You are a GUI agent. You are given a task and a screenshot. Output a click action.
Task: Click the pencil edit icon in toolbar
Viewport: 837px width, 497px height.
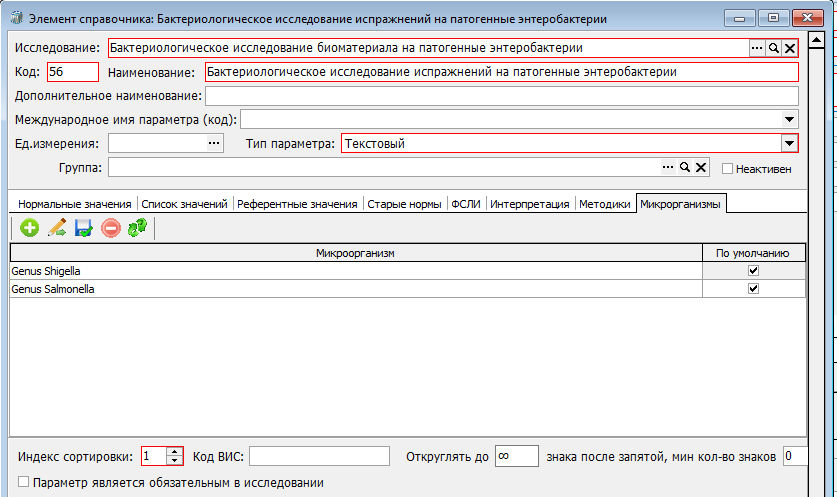[x=56, y=229]
